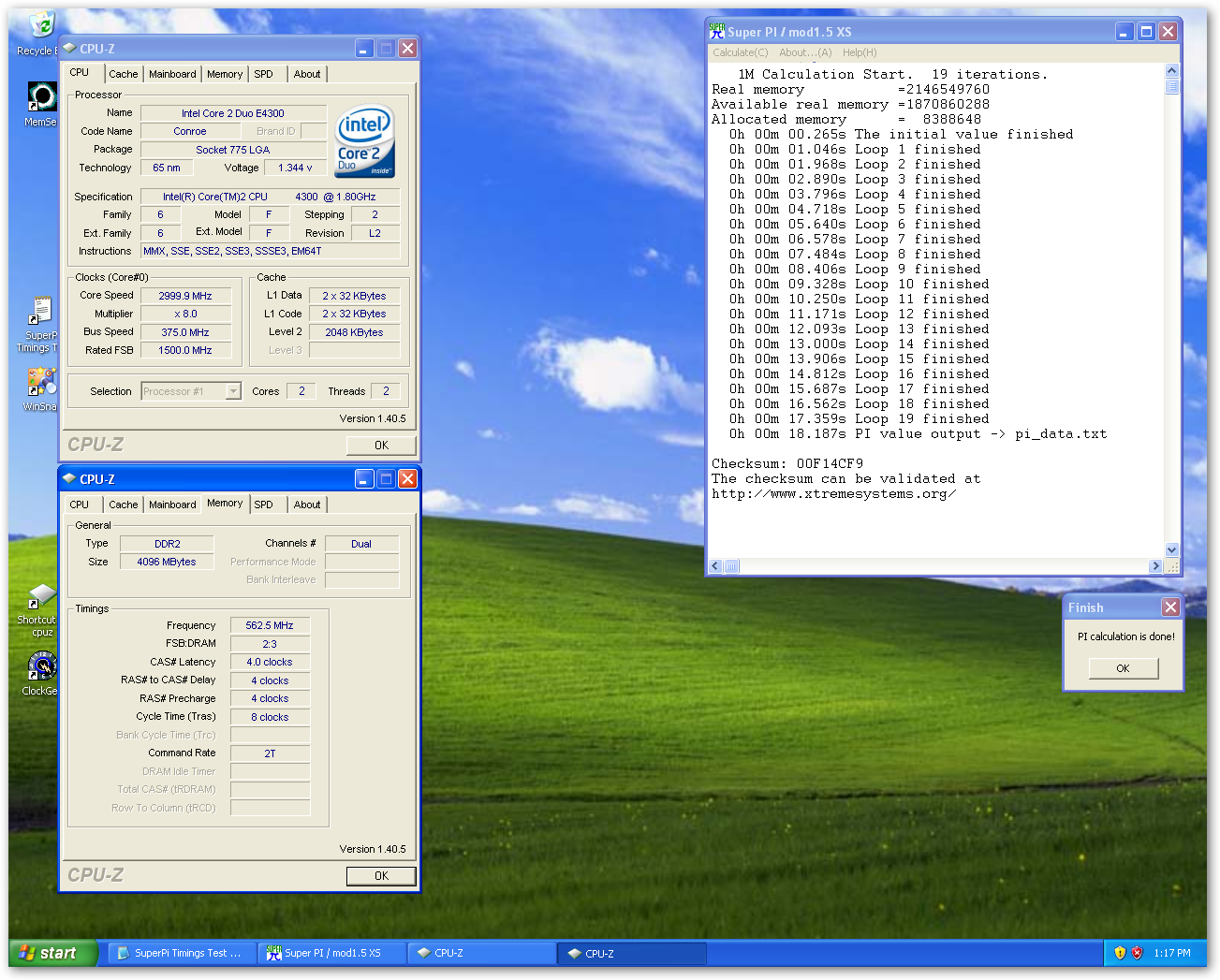1220x980 pixels.
Task: Click the Cycle Time (Tras) value 8 clocks
Action: [x=270, y=718]
